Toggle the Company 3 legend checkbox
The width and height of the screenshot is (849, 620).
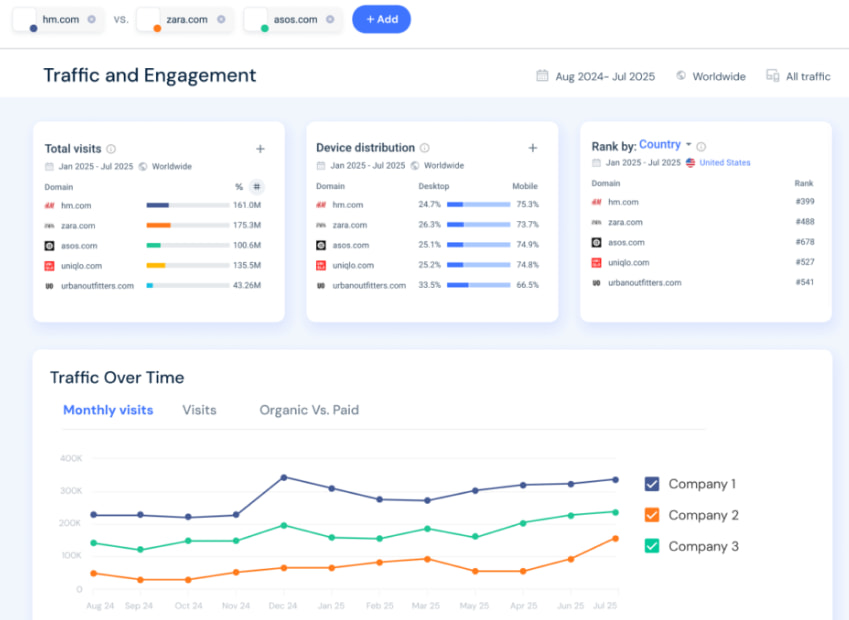pos(652,546)
